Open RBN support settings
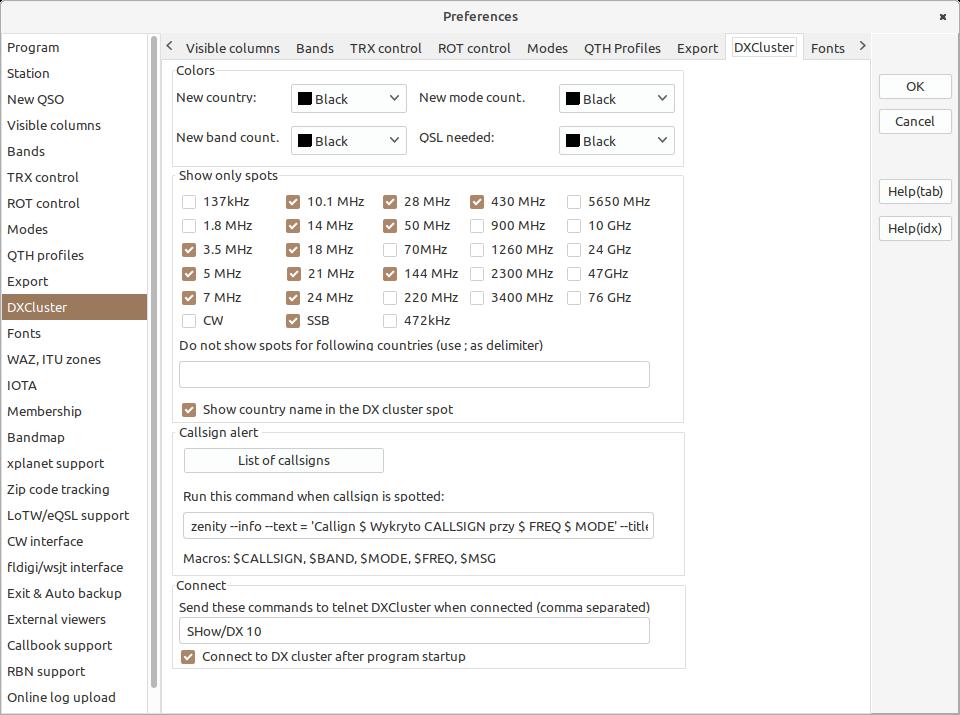960x715 pixels. pos(75,672)
